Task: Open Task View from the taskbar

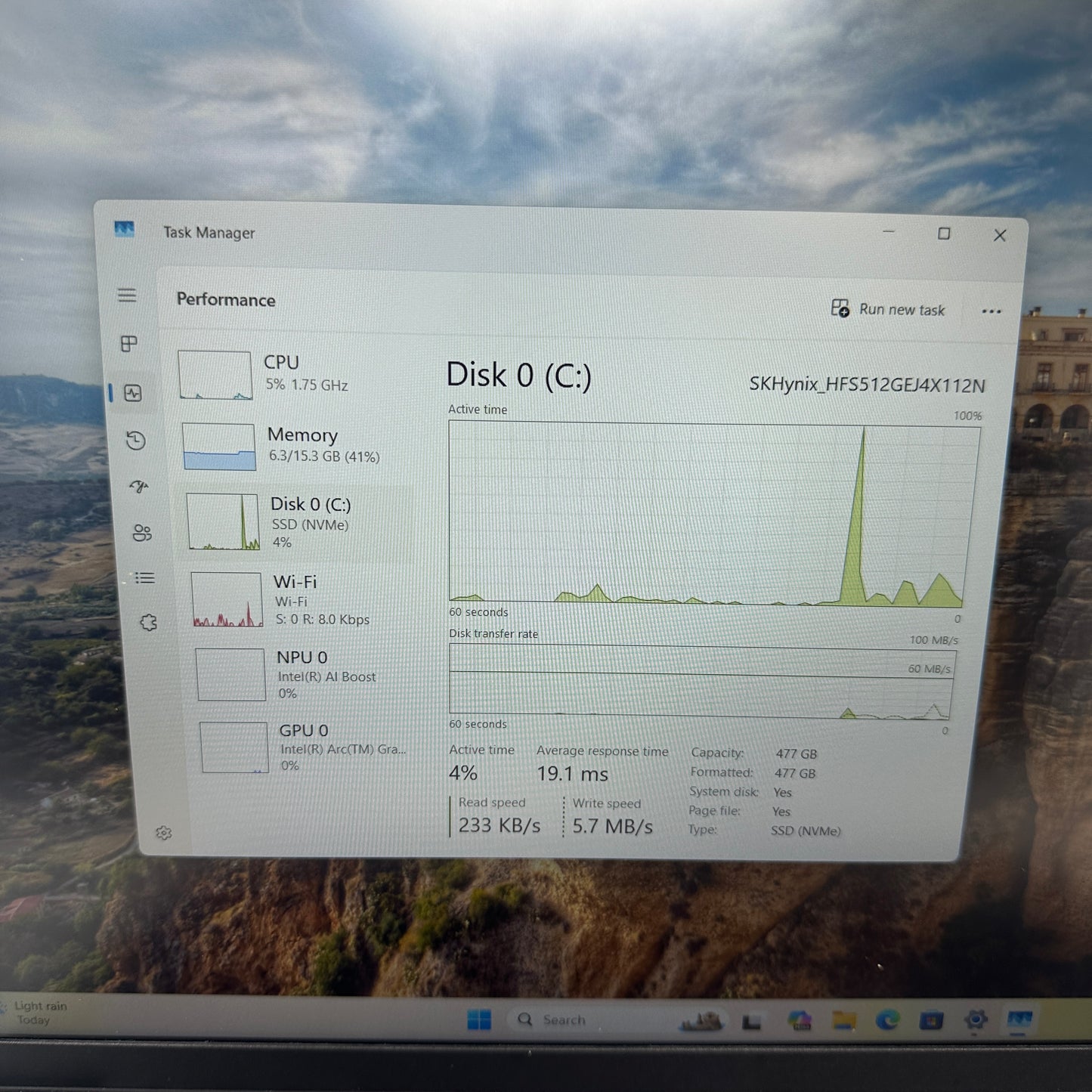Action: [751, 1022]
